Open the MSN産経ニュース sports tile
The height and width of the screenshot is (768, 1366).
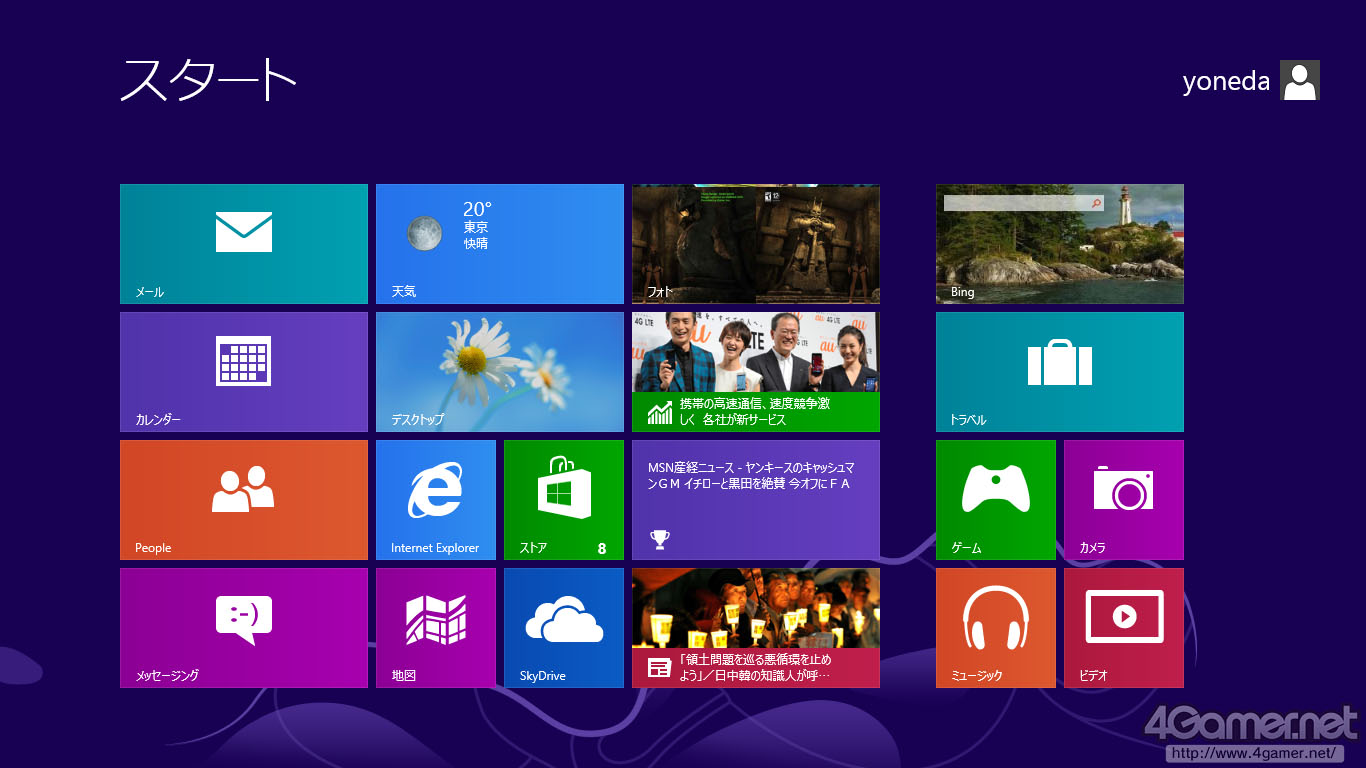point(756,500)
